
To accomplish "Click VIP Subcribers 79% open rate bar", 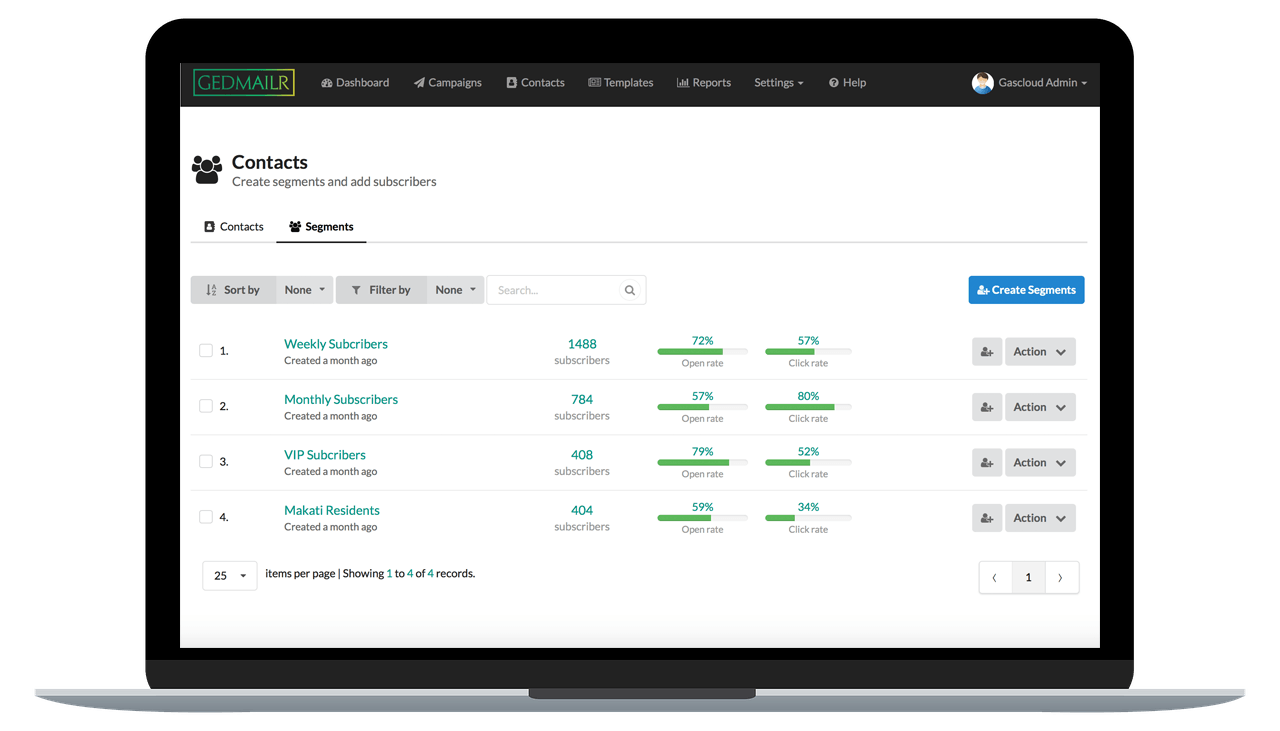I will (702, 462).
